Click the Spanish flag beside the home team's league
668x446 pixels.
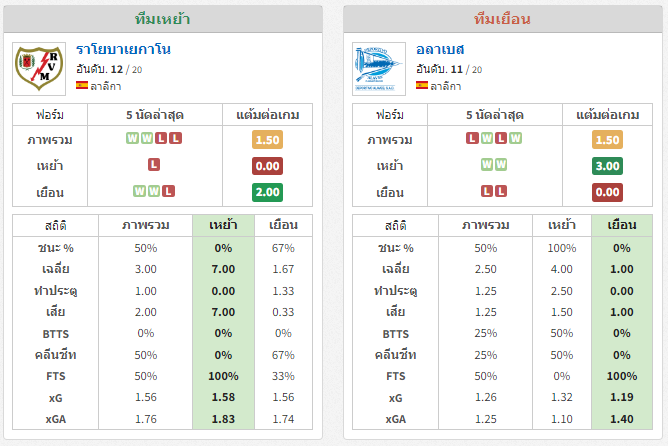[x=82, y=86]
